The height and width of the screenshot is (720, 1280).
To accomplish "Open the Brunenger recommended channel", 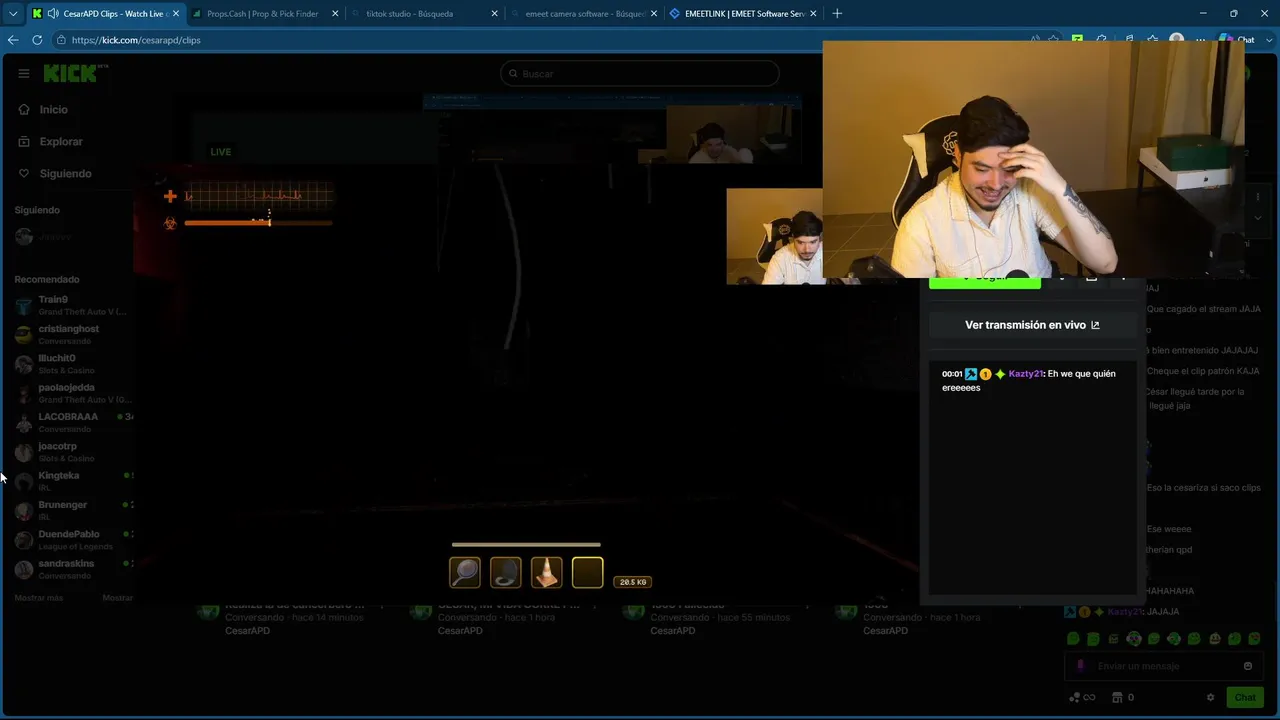I will click(x=74, y=510).
